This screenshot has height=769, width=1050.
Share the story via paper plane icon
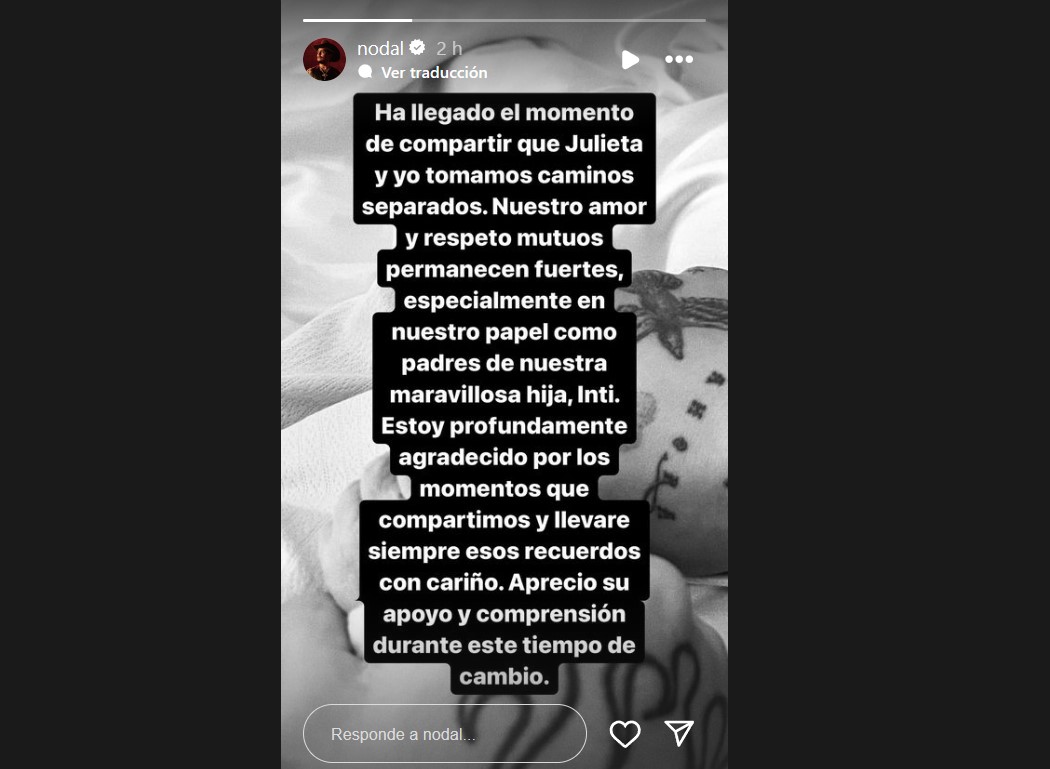click(x=679, y=733)
